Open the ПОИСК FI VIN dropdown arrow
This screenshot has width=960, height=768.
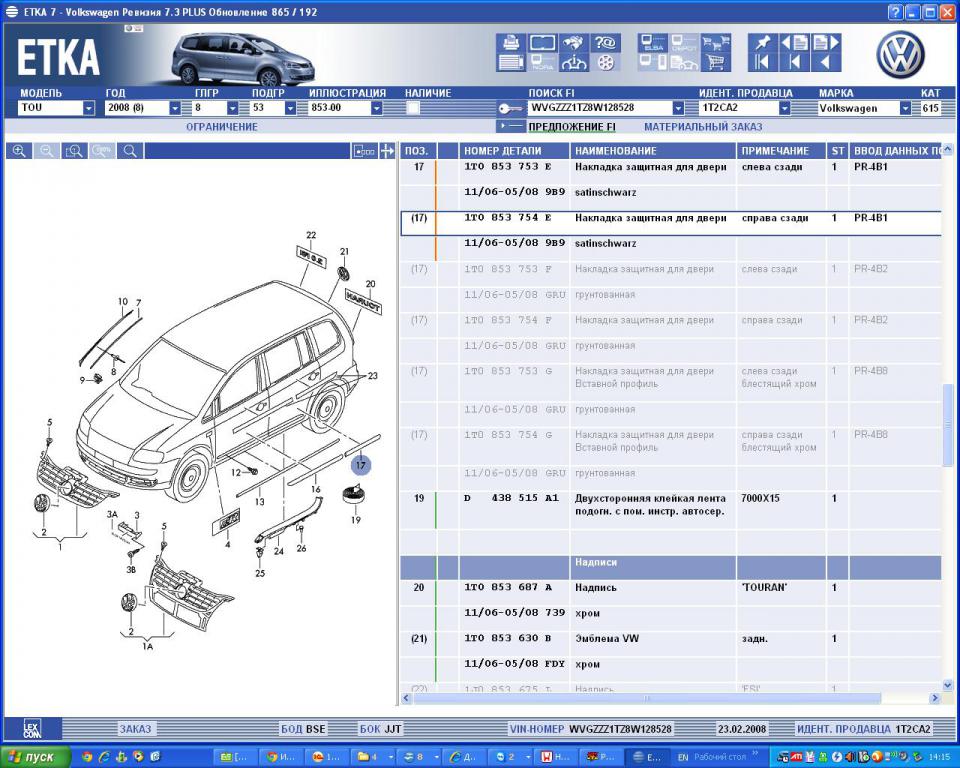click(x=678, y=108)
